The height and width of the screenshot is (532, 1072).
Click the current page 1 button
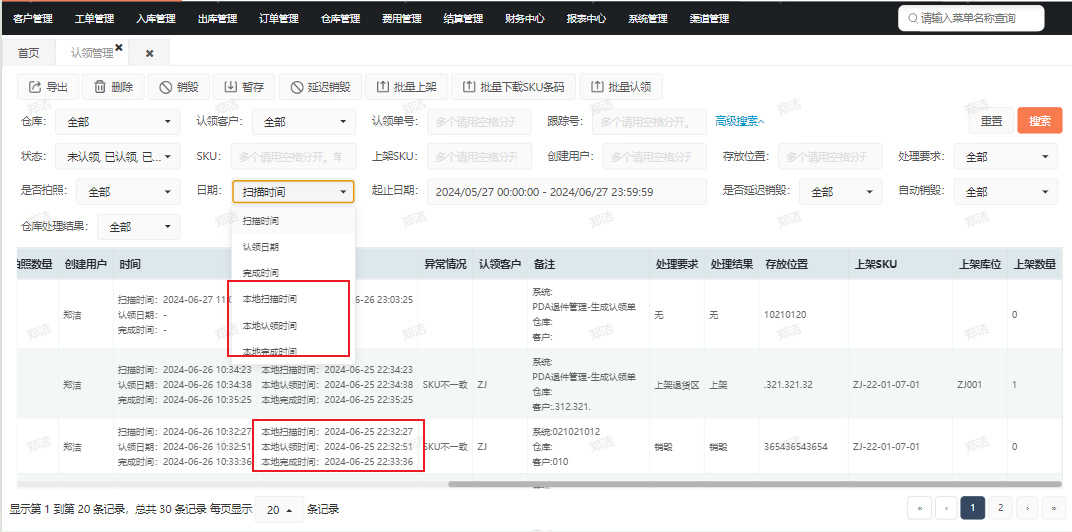coord(972,507)
